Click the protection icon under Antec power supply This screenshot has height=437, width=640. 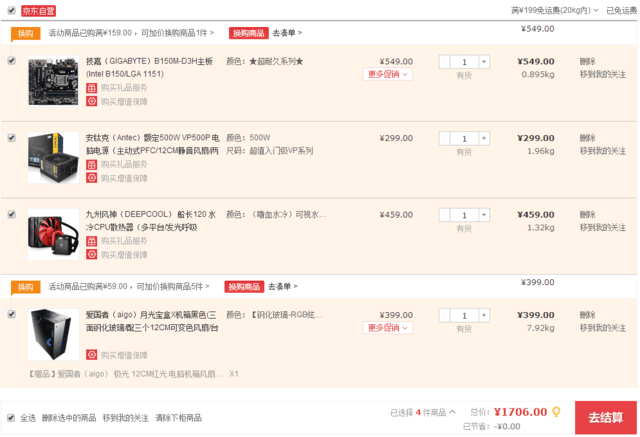click(91, 178)
